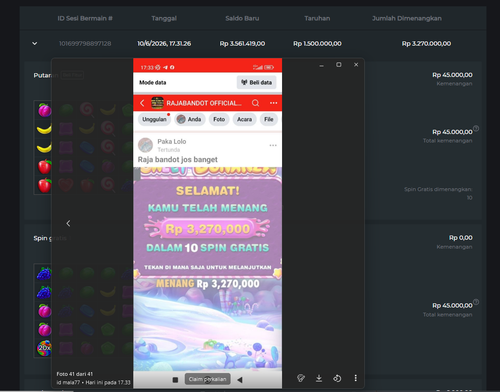Click the 20x rainbow bomb symbol
Viewport: 500px width, 392px height.
click(x=44, y=348)
